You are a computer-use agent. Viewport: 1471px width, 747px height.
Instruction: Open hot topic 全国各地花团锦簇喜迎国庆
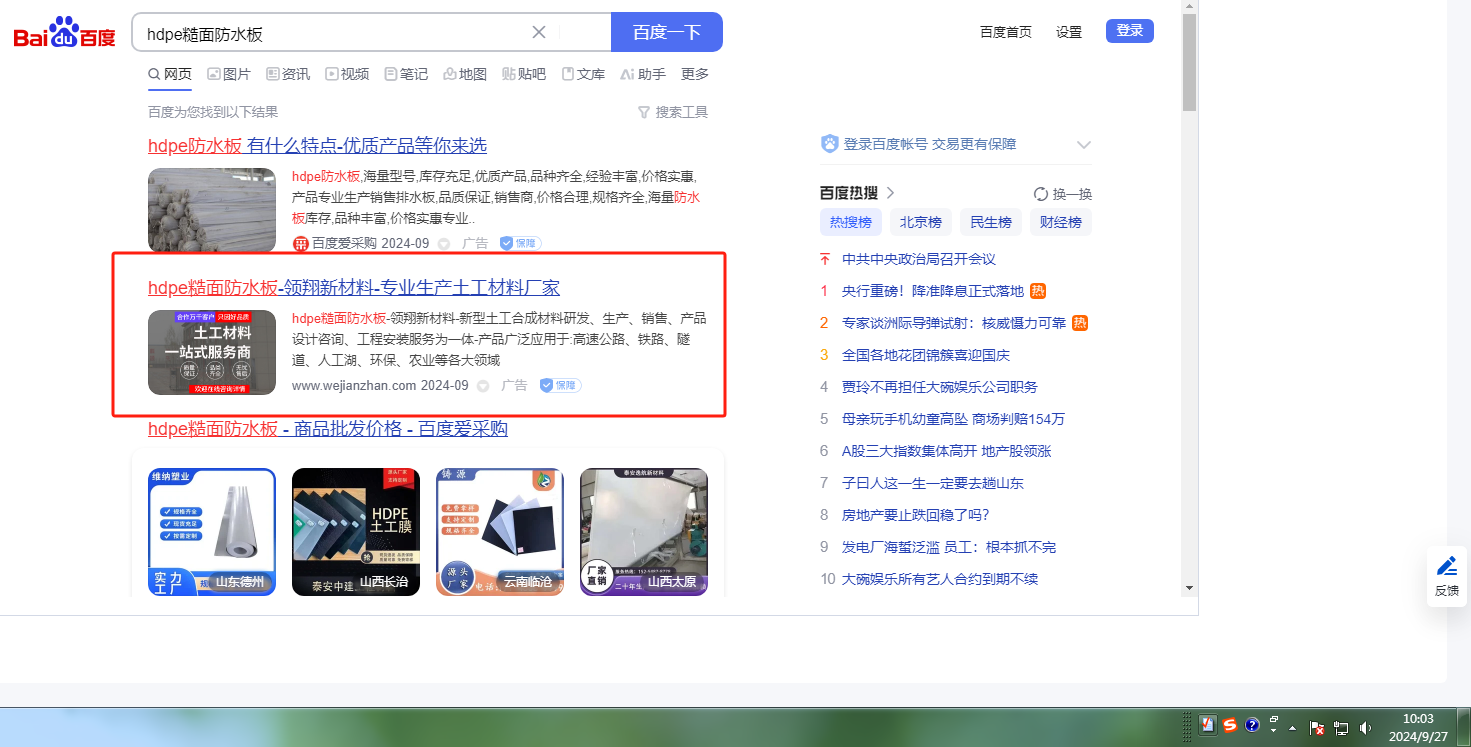(x=926, y=355)
